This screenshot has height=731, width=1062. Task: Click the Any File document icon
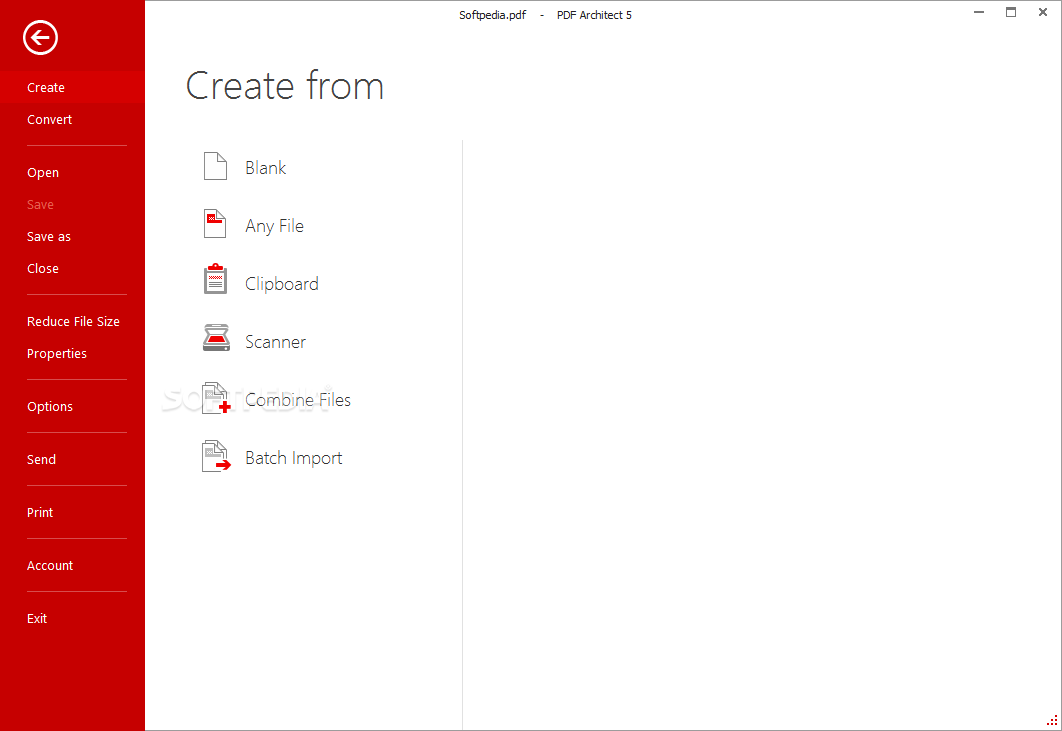[x=215, y=224]
